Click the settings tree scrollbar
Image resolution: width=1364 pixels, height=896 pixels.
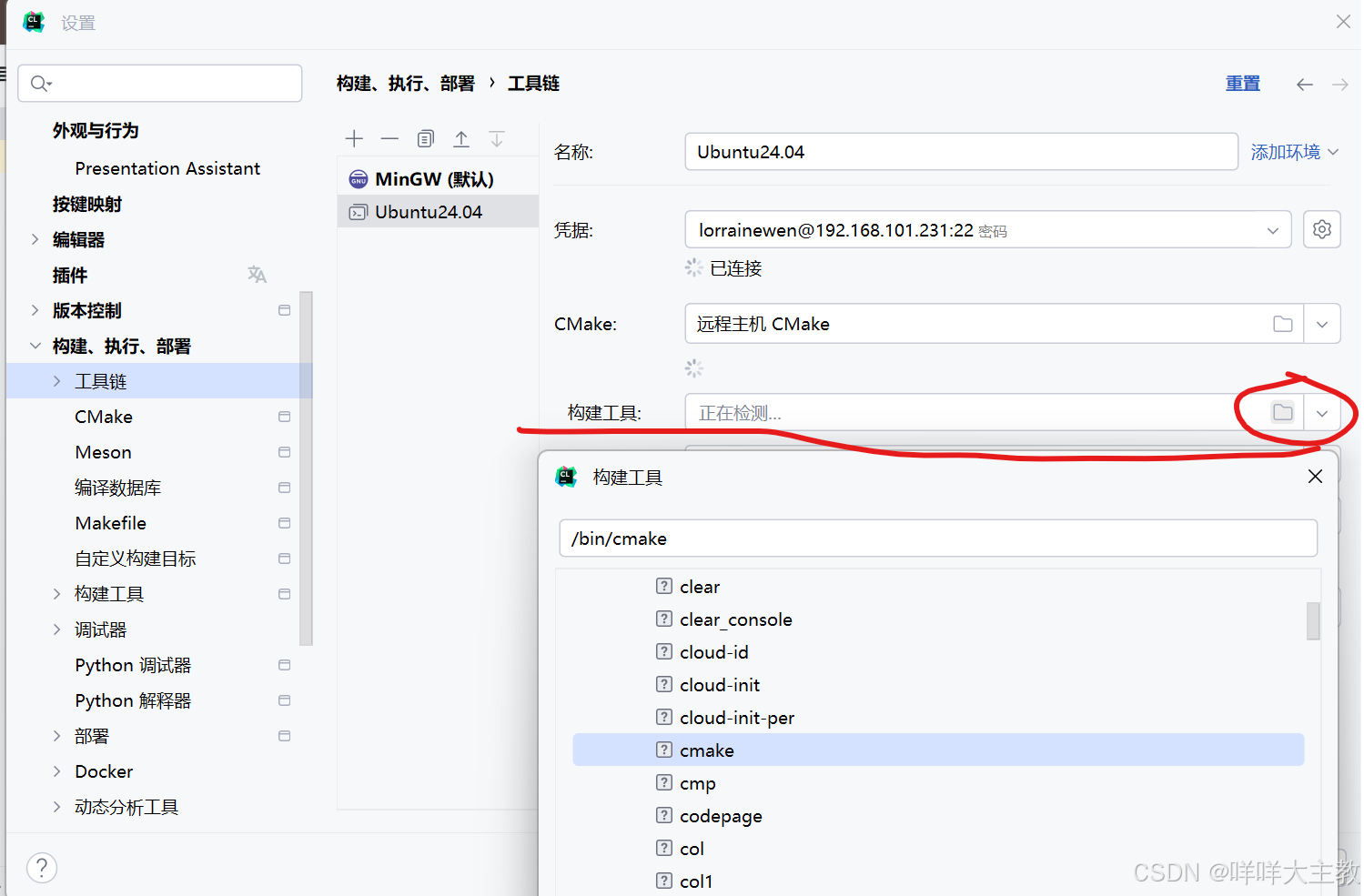pos(306,468)
